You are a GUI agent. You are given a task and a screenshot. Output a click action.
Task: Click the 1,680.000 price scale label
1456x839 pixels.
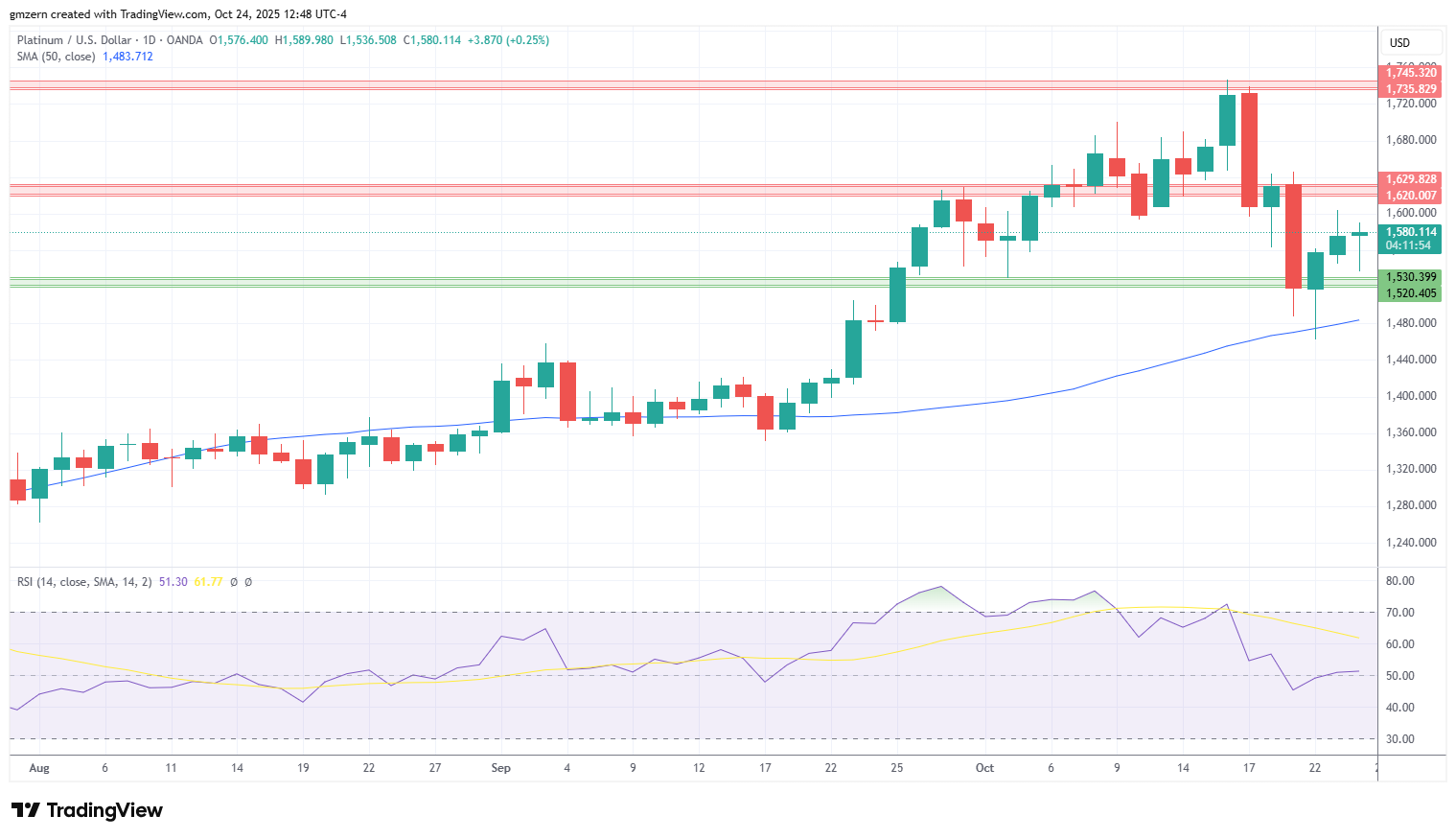(x=1411, y=140)
